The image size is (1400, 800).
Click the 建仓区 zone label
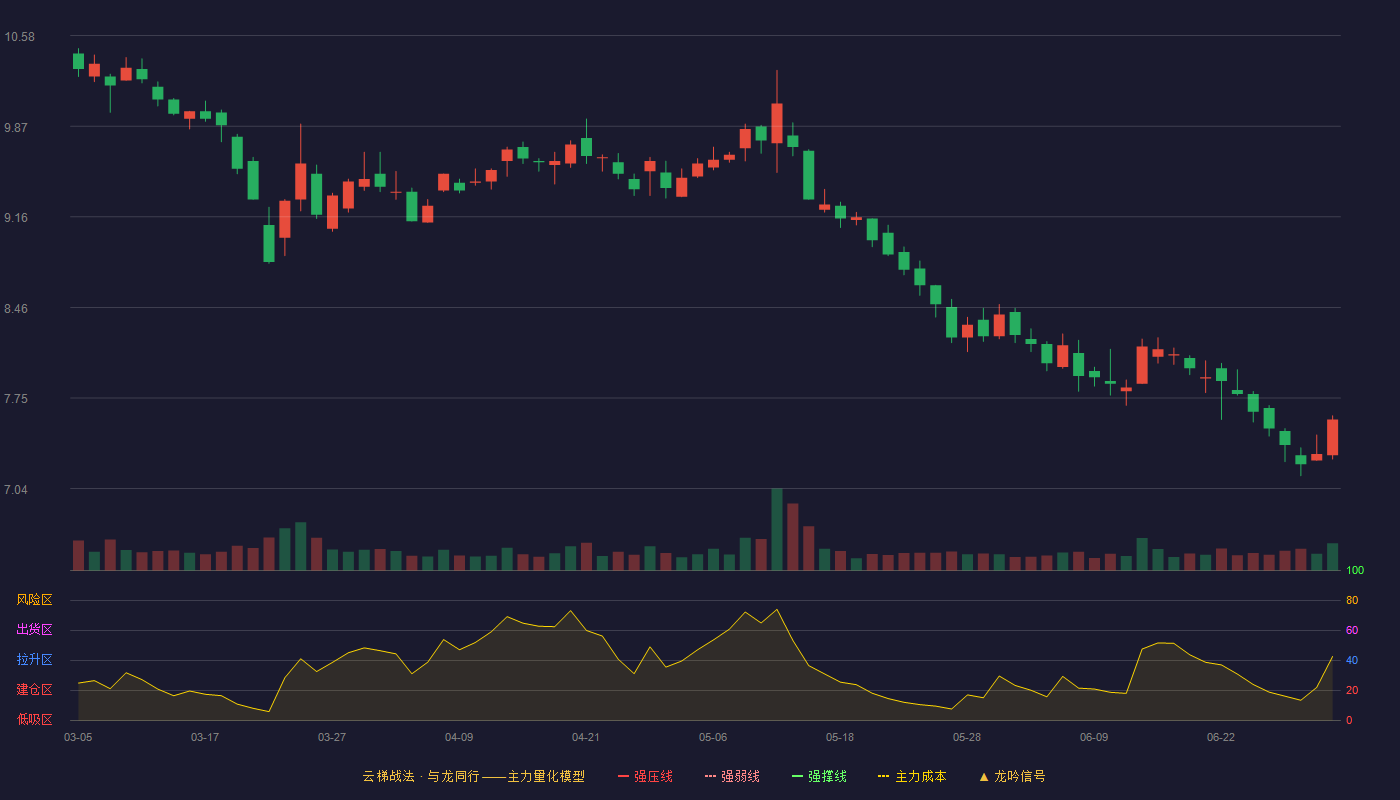[34, 690]
